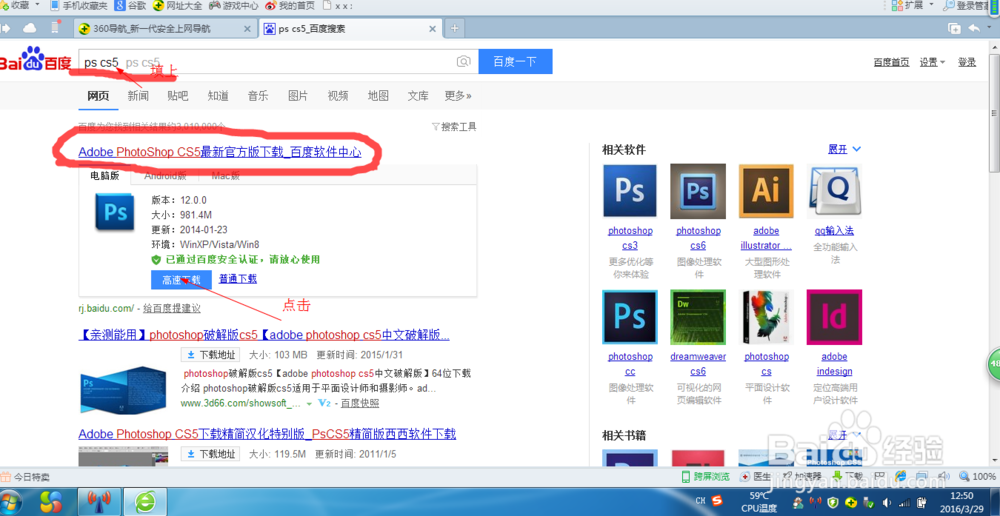This screenshot has height=516, width=1000.
Task: Click the phone icon in tab bar
Action: click(55, 28)
